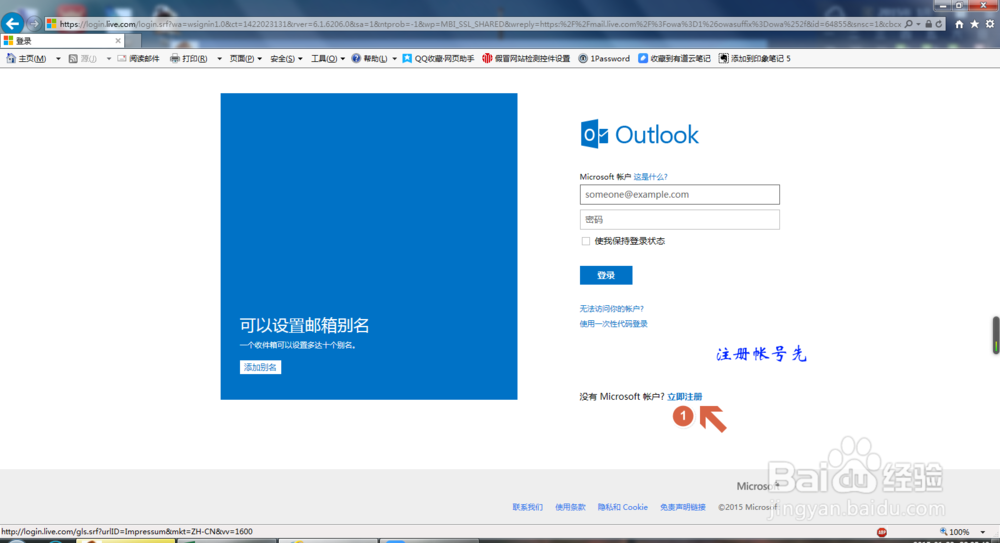Click the search magnifier in the address bar
This screenshot has width=1000, height=543.
click(909, 24)
